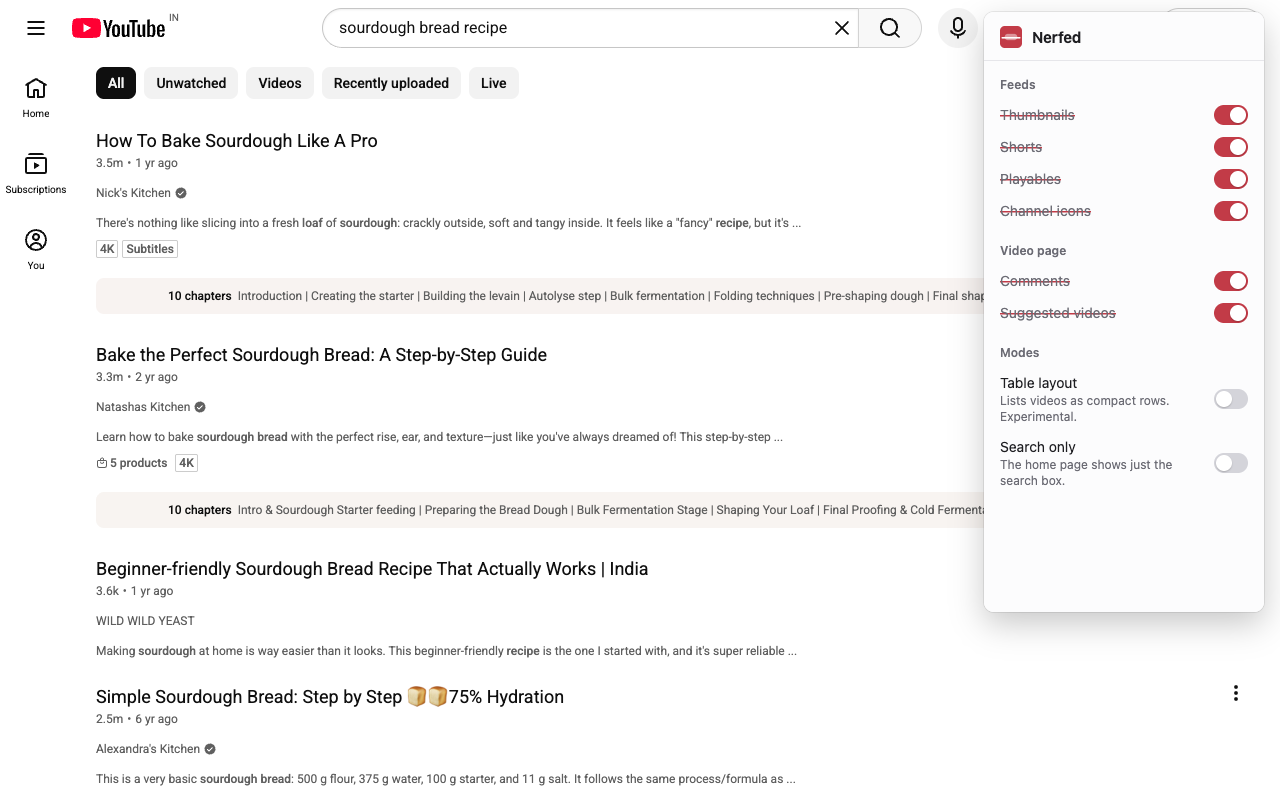This screenshot has height=800, width=1280.
Task: Toggle the Thumbnails switch in Nerfed
Action: (x=1231, y=115)
